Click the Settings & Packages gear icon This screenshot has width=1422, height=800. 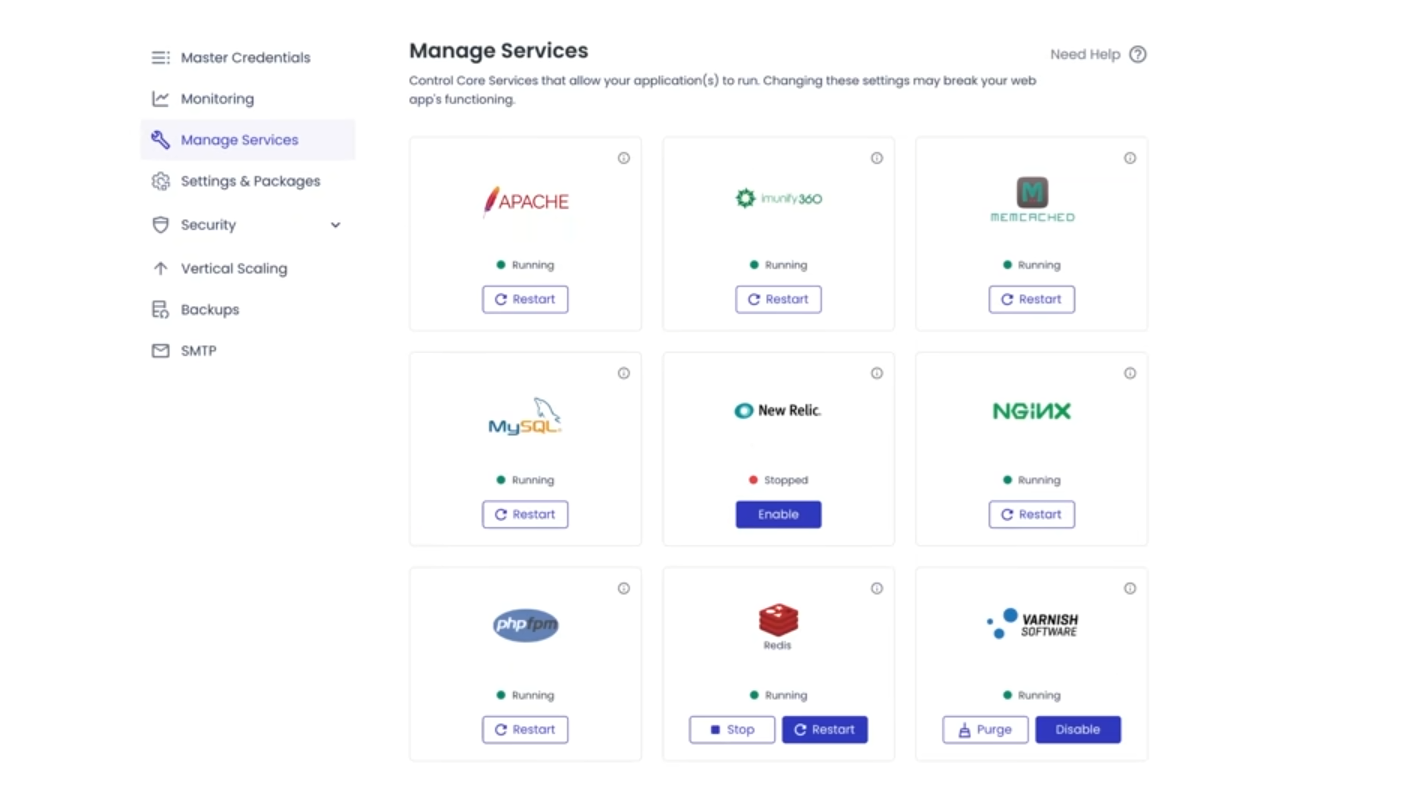(160, 181)
